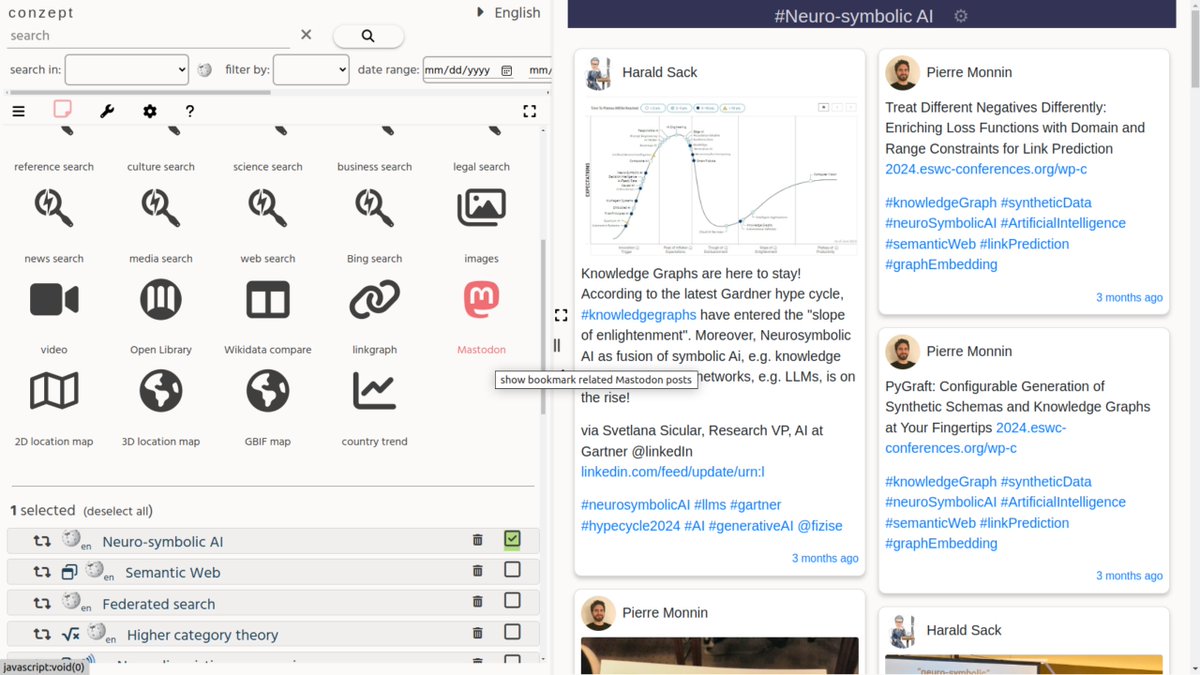Open help via the question mark
1200x675 pixels.
[x=190, y=111]
